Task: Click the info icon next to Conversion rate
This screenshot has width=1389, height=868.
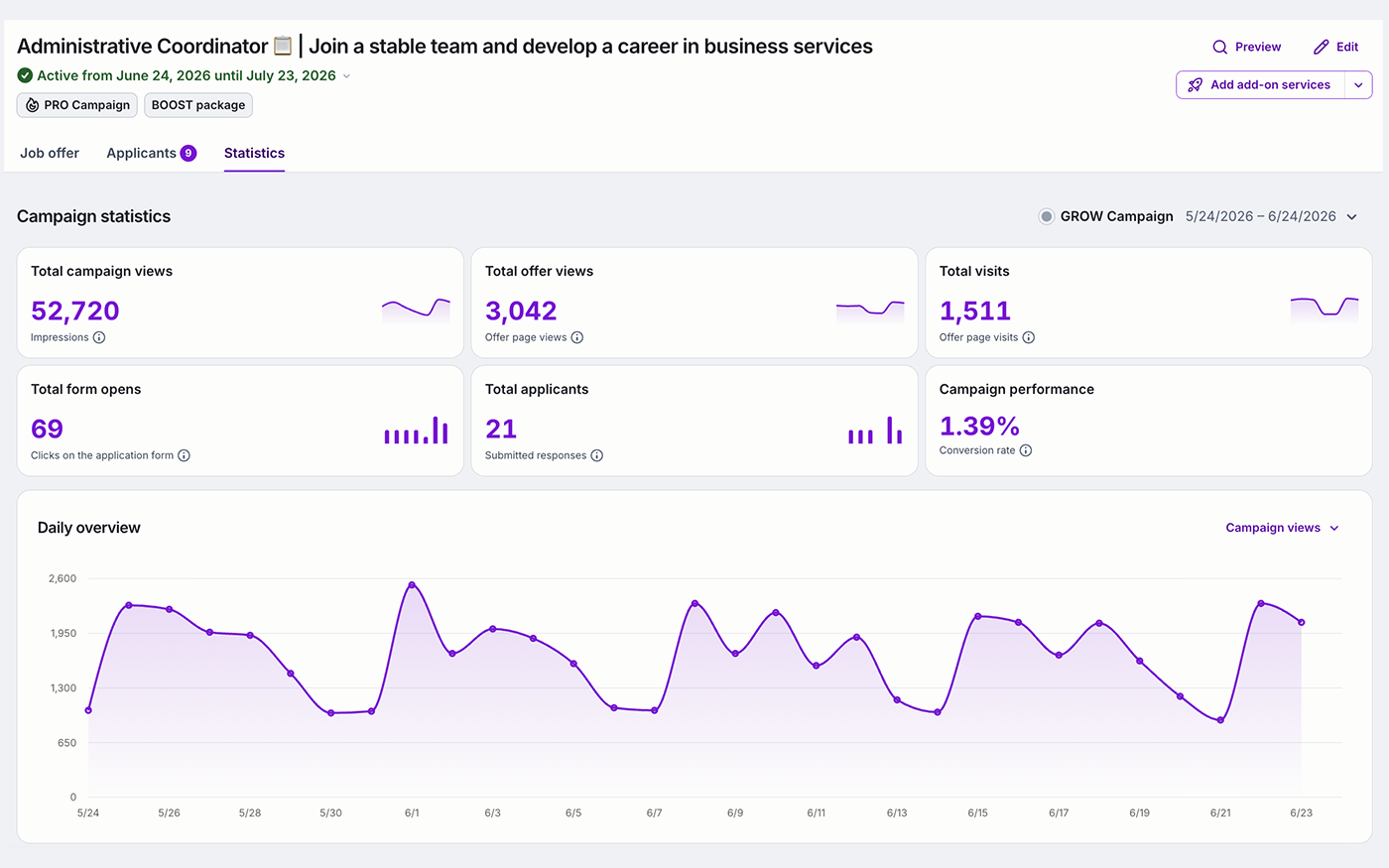Action: [1026, 450]
